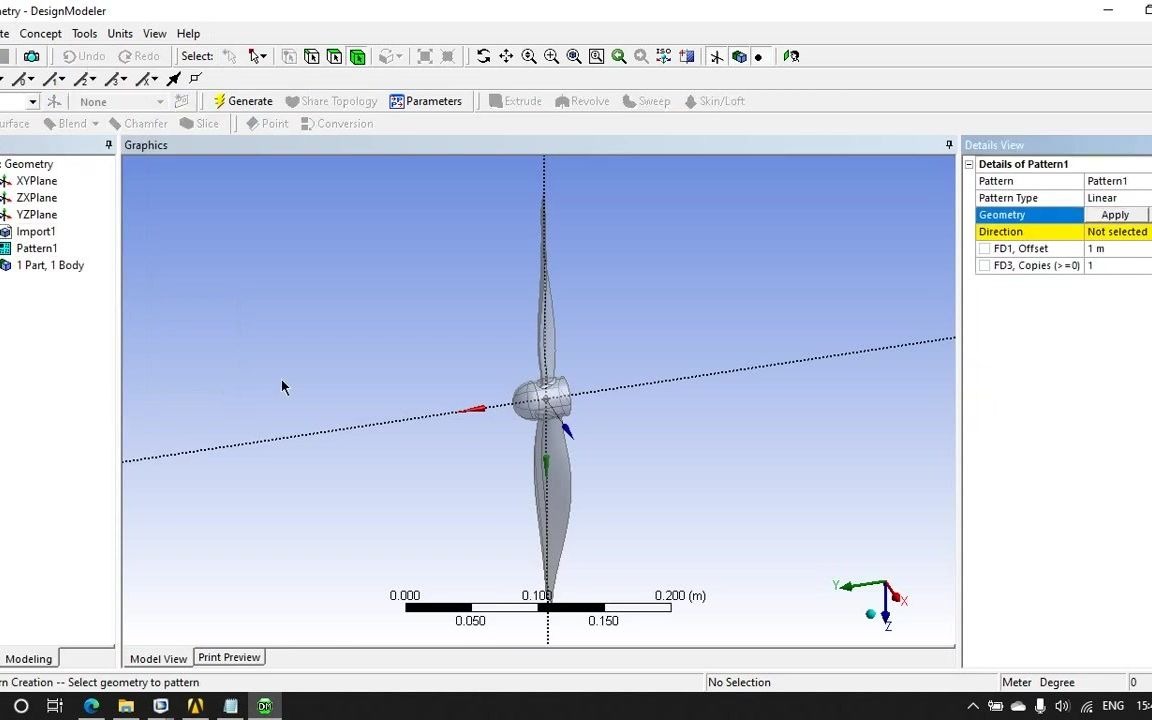
Task: Open the Concept menu
Action: tap(40, 33)
